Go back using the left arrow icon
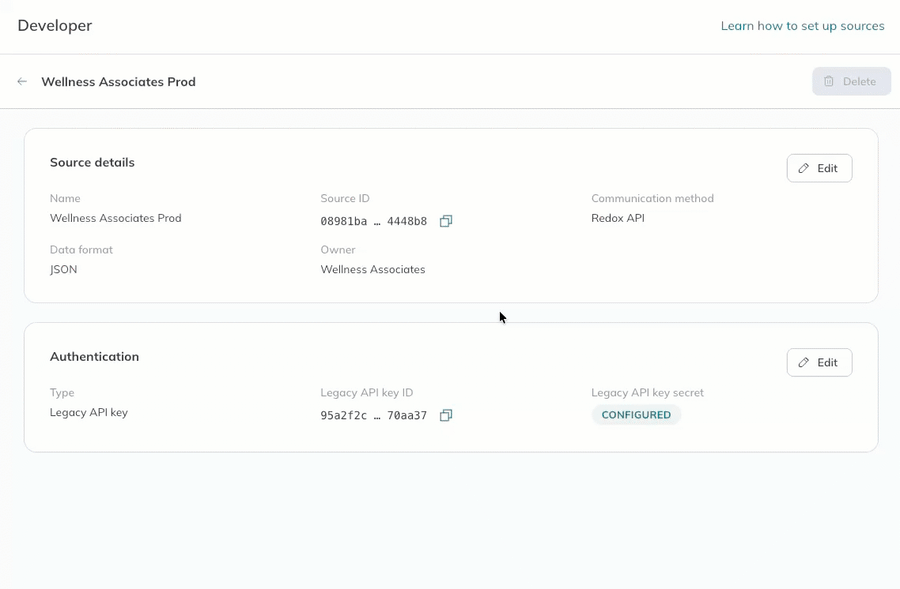Screen dimensions: 900x589 [x=22, y=82]
